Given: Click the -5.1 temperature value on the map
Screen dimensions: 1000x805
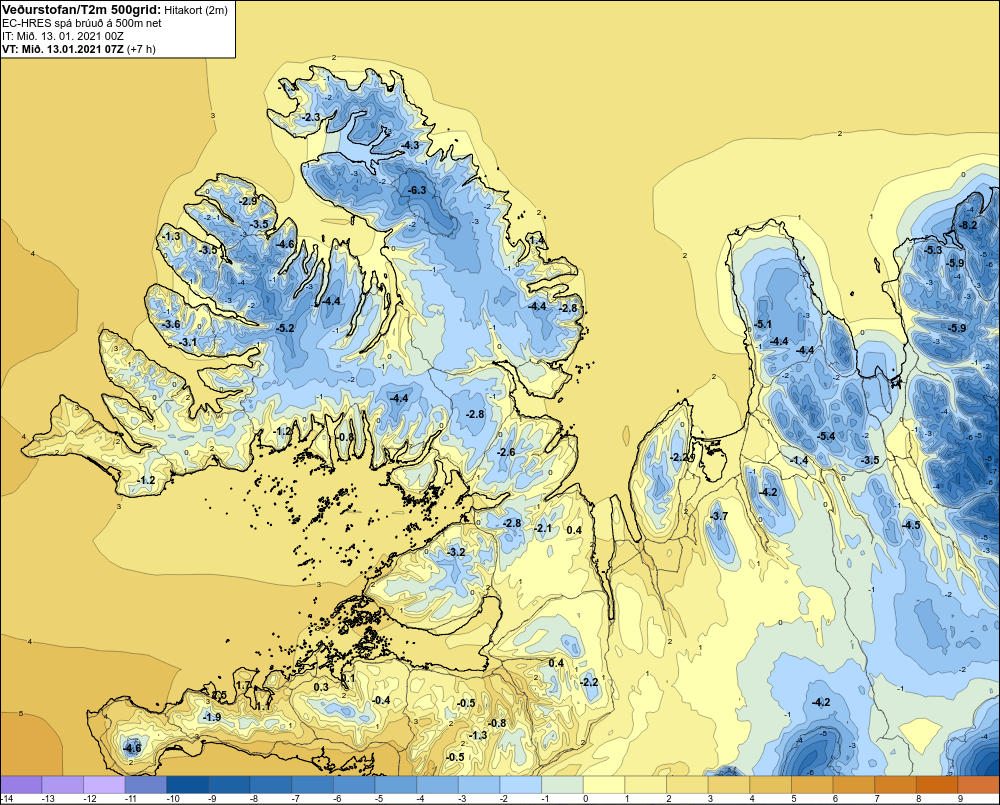Looking at the screenshot, I should pos(763,324).
